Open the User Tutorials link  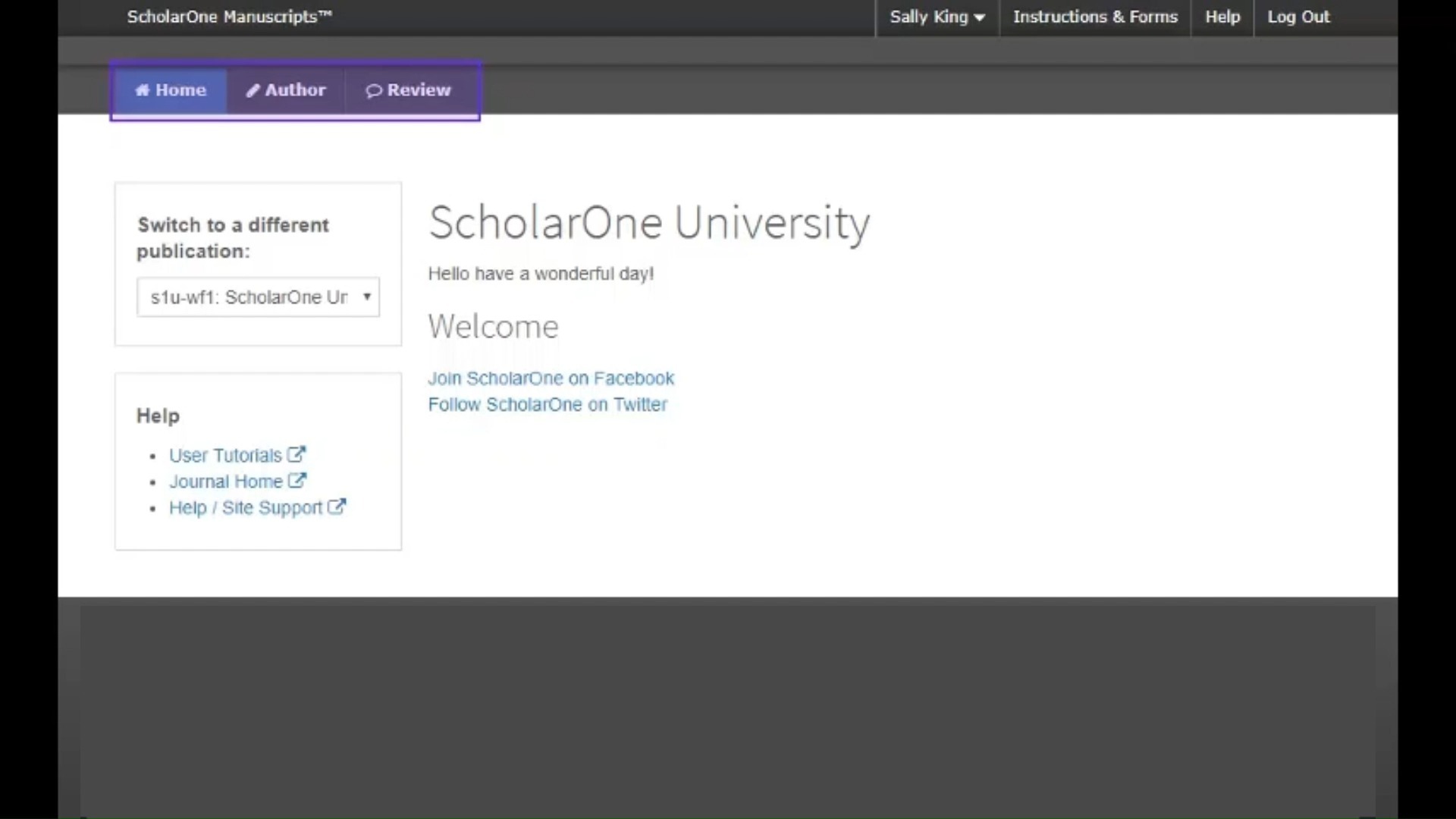[225, 456]
